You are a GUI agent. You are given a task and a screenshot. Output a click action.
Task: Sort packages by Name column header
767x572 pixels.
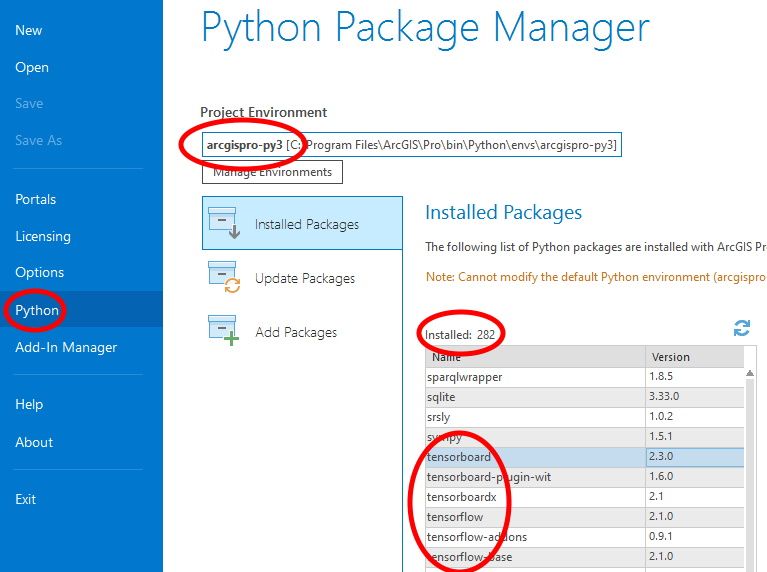535,356
